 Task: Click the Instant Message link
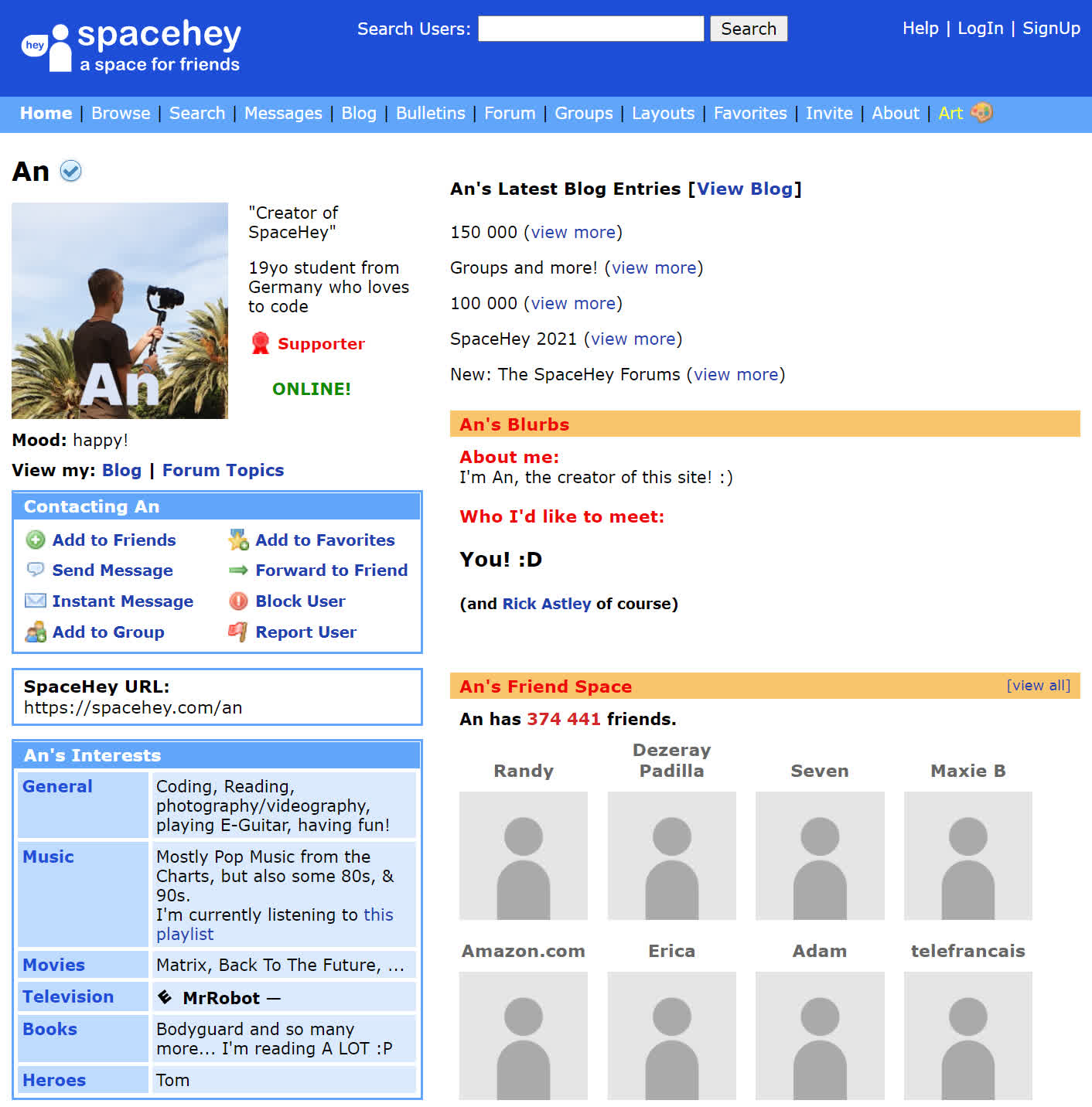(x=122, y=601)
